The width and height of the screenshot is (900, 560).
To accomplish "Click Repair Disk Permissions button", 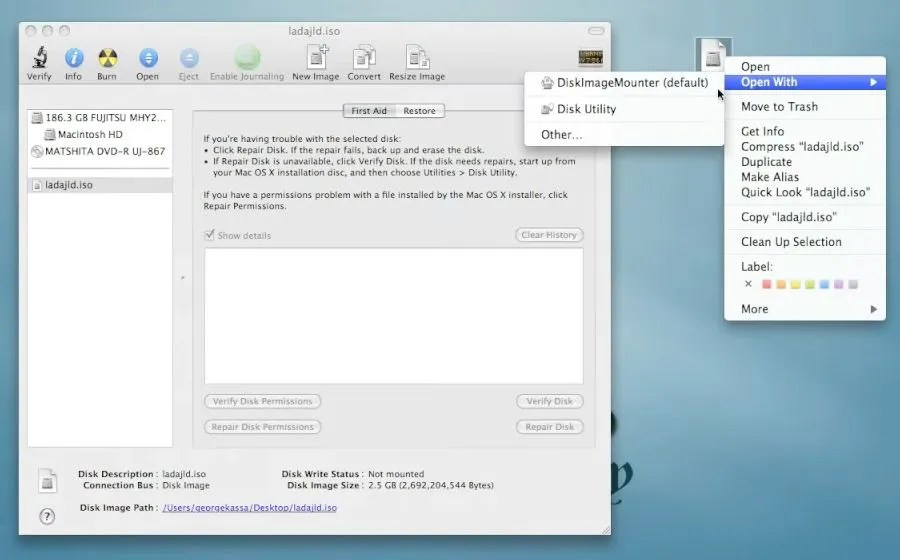I will (x=262, y=427).
